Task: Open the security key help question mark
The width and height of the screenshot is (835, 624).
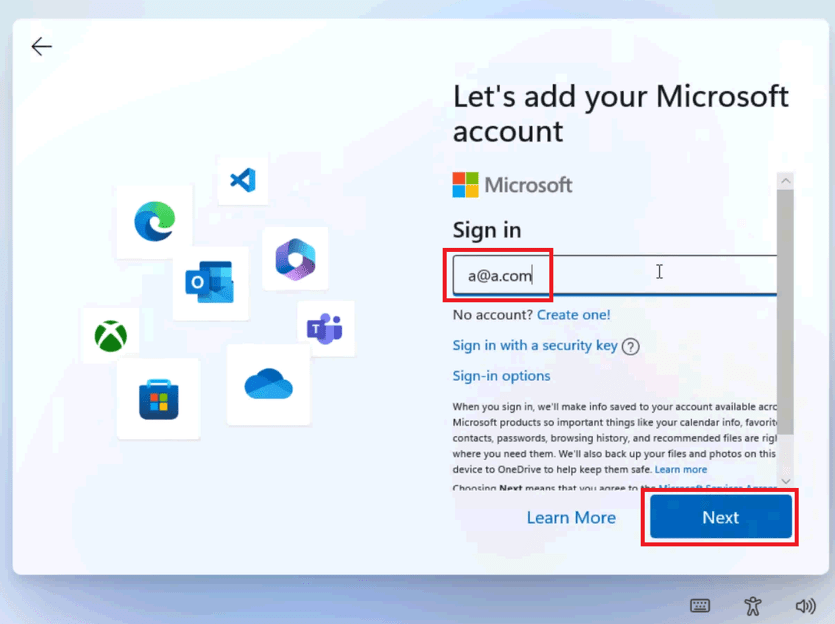Action: tap(631, 347)
